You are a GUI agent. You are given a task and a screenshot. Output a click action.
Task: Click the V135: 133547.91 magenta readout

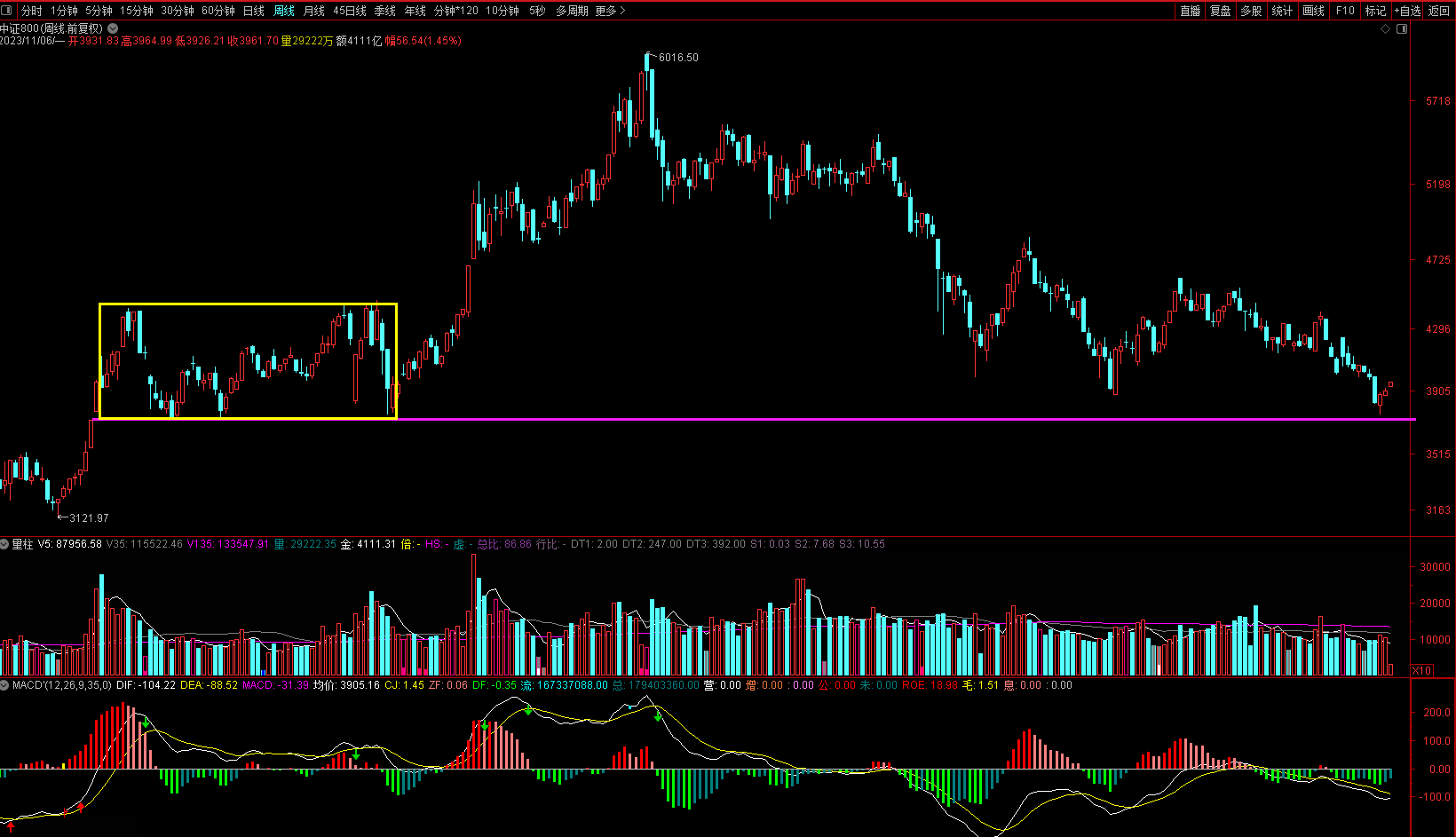tap(228, 544)
